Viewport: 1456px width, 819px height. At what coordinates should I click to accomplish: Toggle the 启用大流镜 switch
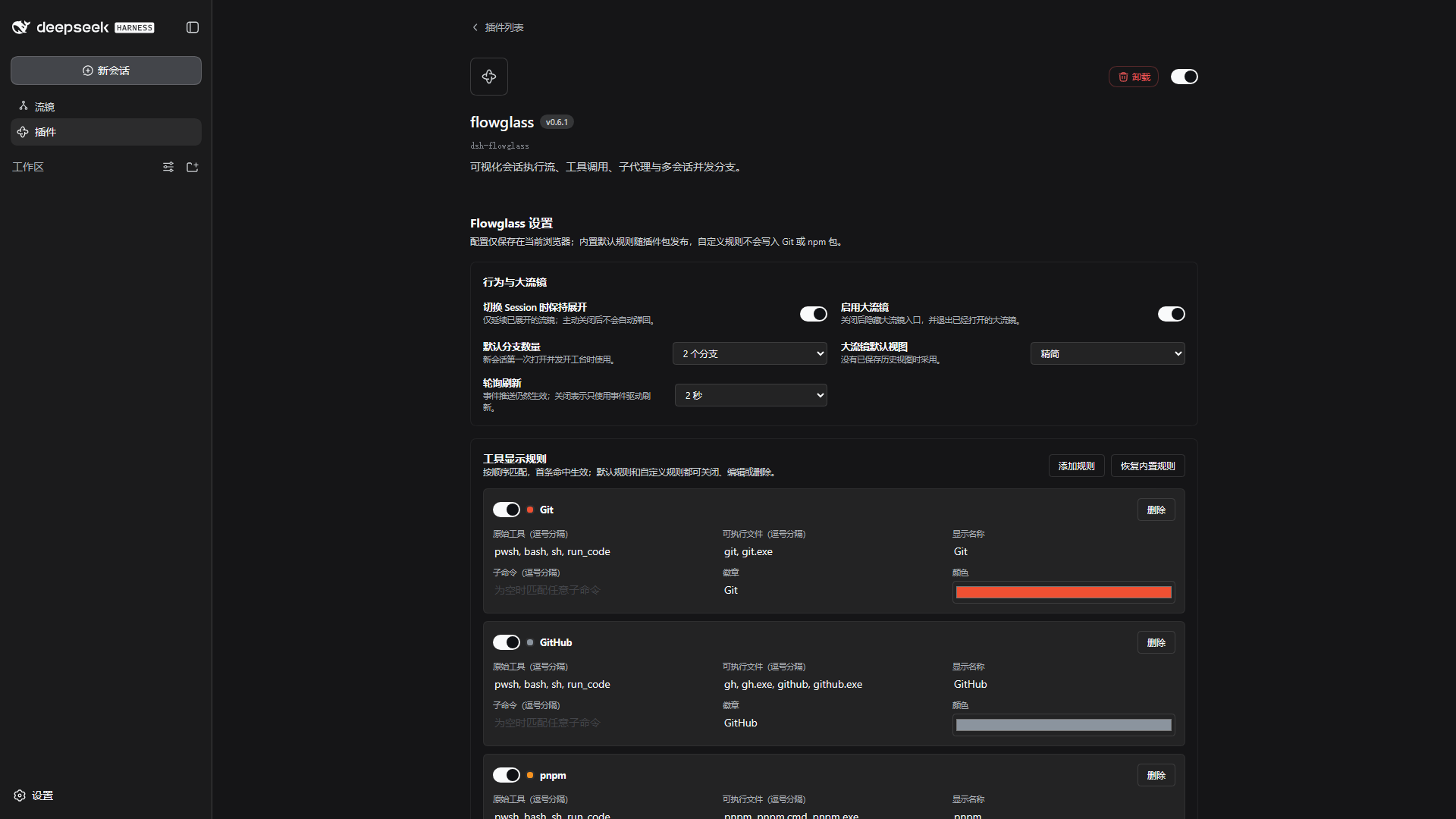pyautogui.click(x=1172, y=314)
